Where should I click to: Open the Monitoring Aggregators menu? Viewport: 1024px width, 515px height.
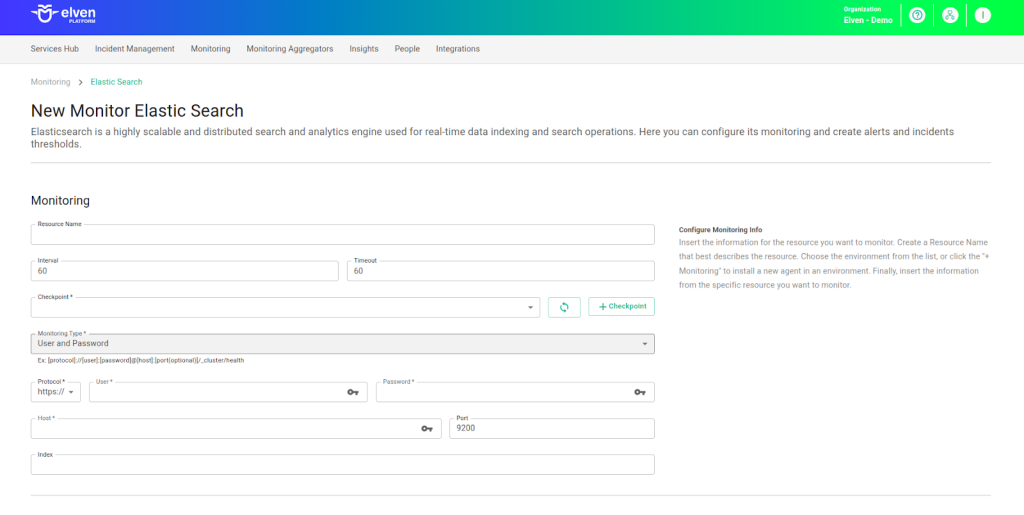(290, 49)
